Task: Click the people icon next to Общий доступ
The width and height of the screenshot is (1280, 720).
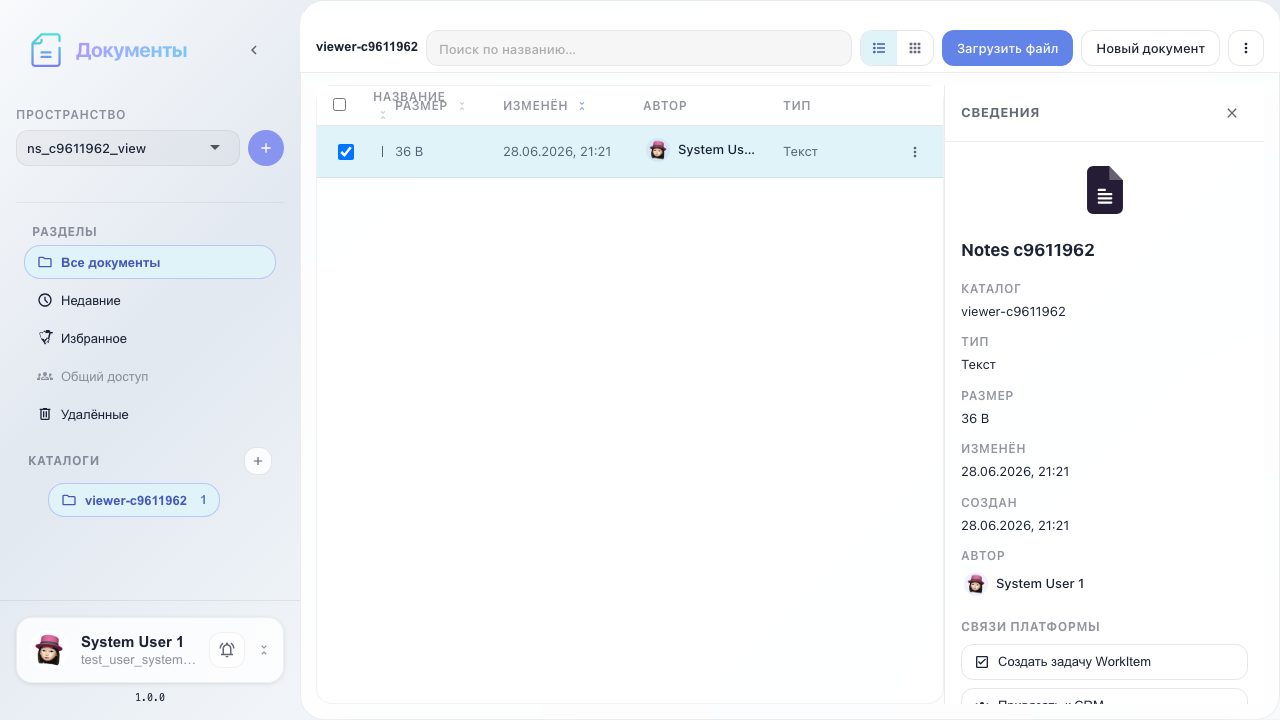Action: [x=45, y=376]
